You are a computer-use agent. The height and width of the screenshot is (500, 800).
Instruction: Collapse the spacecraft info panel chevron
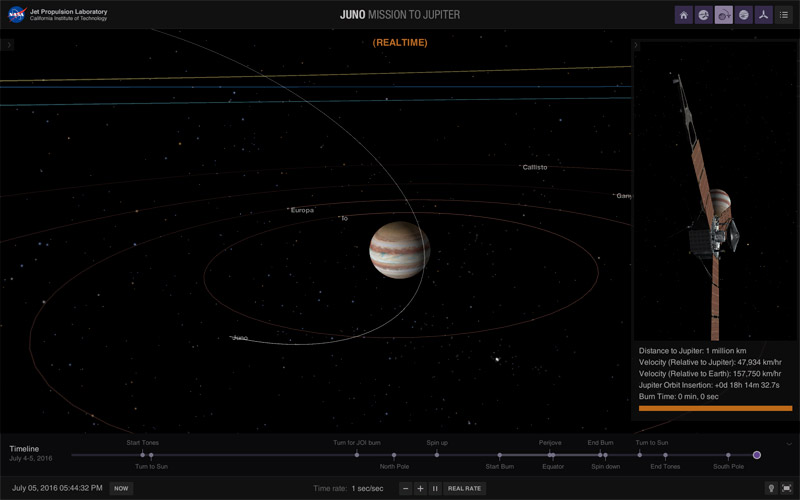click(636, 45)
